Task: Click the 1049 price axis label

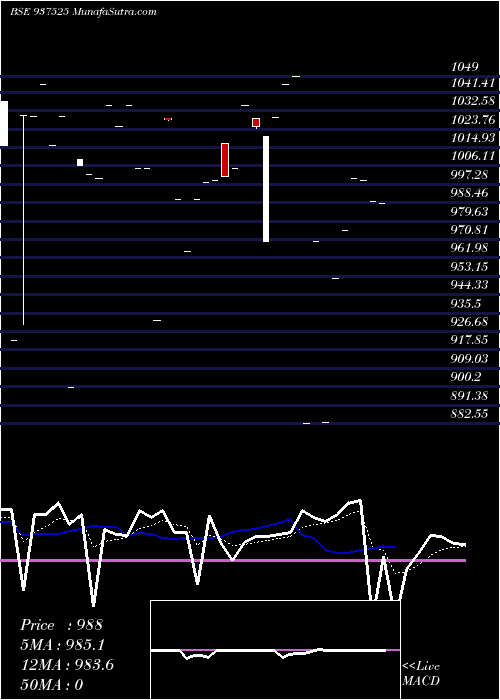Action: coord(465,67)
